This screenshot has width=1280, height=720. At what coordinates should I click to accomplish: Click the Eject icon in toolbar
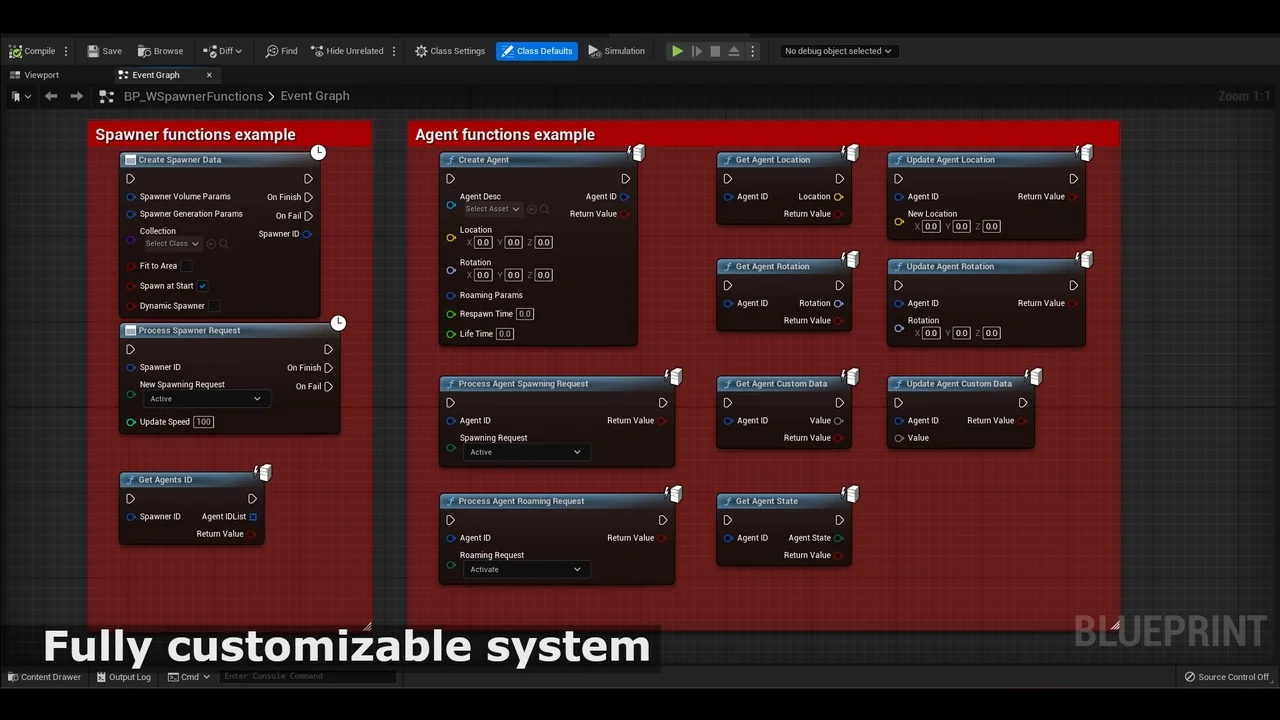coord(734,51)
